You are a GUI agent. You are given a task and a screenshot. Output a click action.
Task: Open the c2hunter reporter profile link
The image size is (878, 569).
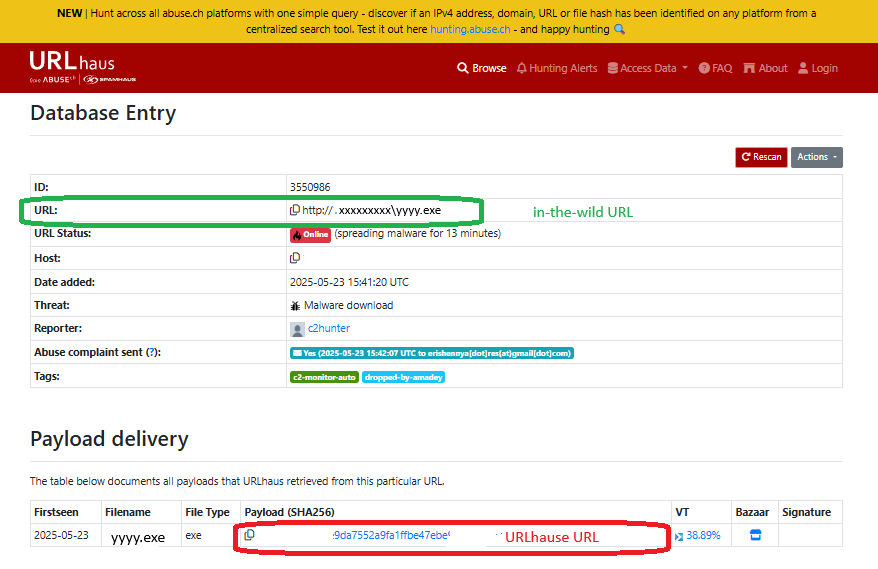tap(329, 328)
